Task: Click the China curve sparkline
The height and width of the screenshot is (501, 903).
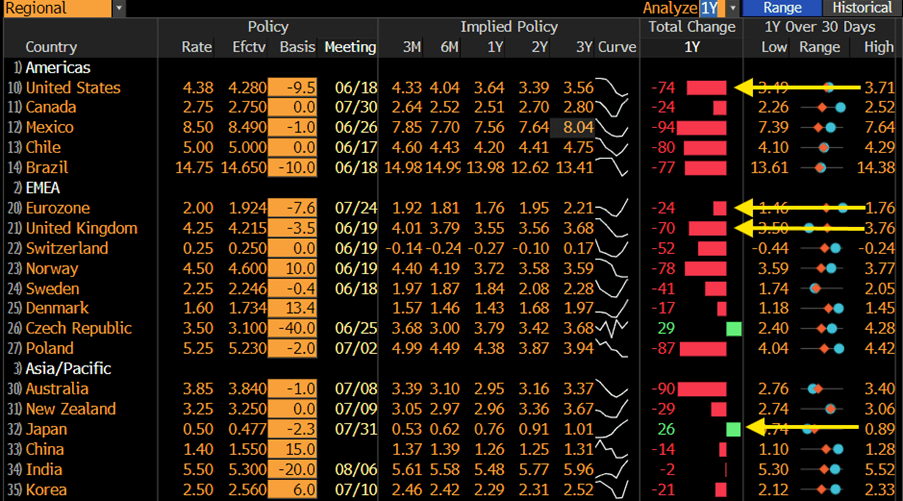Action: coord(612,449)
